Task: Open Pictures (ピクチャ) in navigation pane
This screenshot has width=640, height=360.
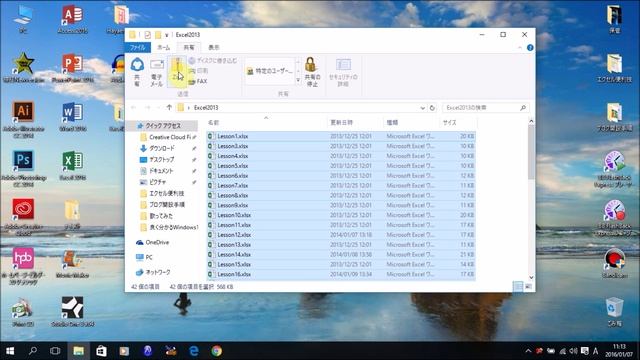Action: pos(158,182)
